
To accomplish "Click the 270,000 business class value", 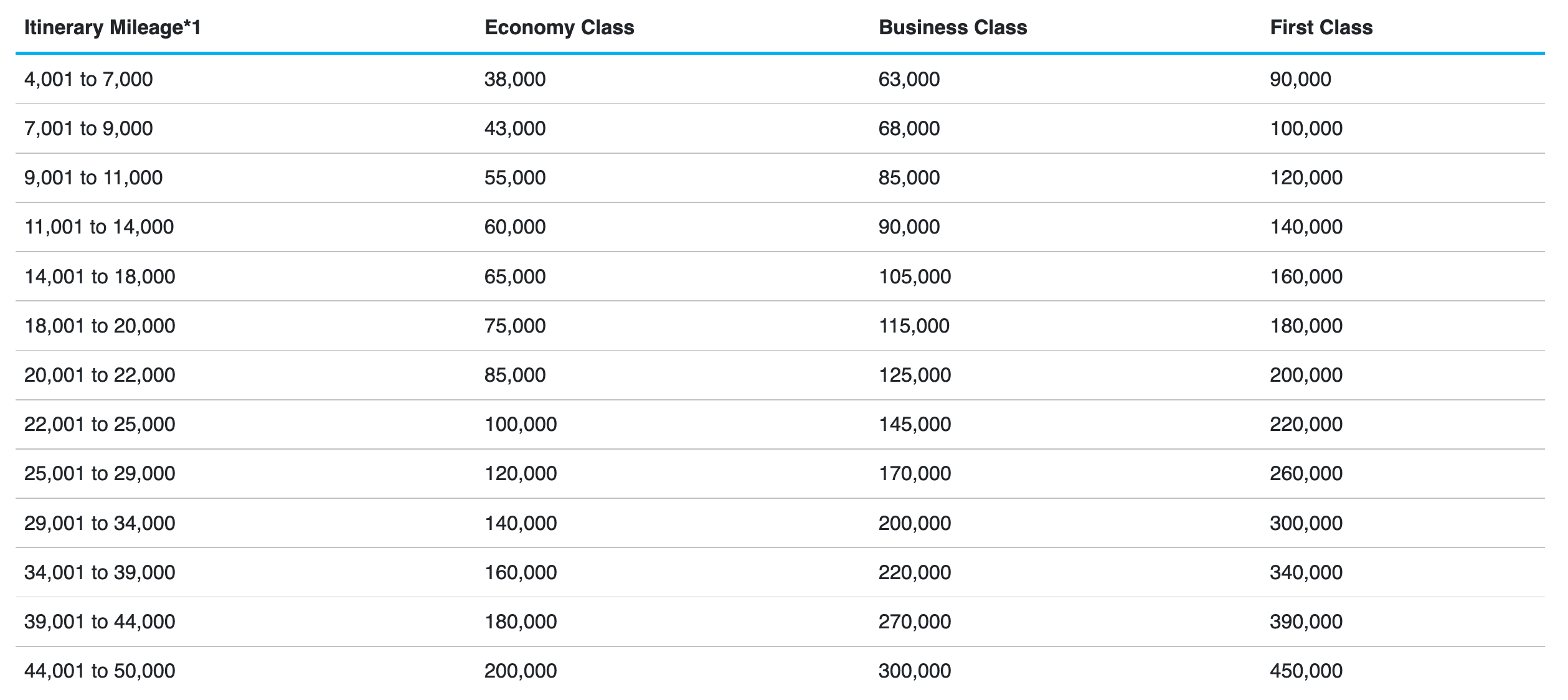I will pos(915,622).
